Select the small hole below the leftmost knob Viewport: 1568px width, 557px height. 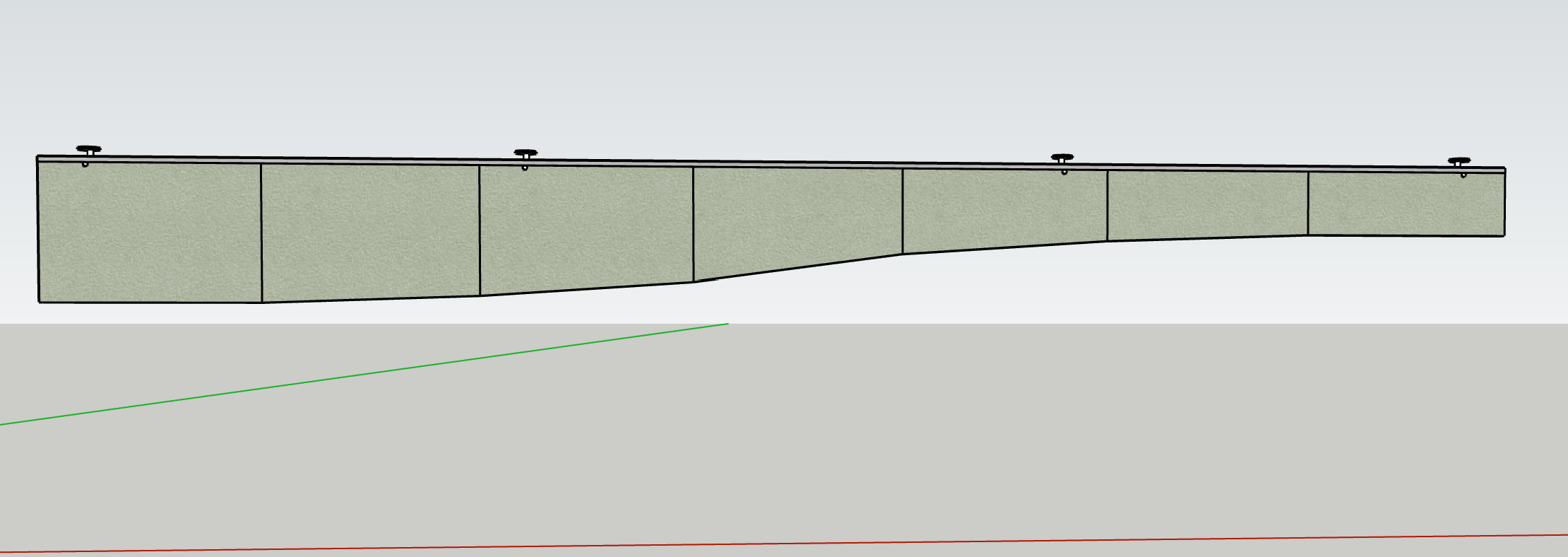point(85,165)
